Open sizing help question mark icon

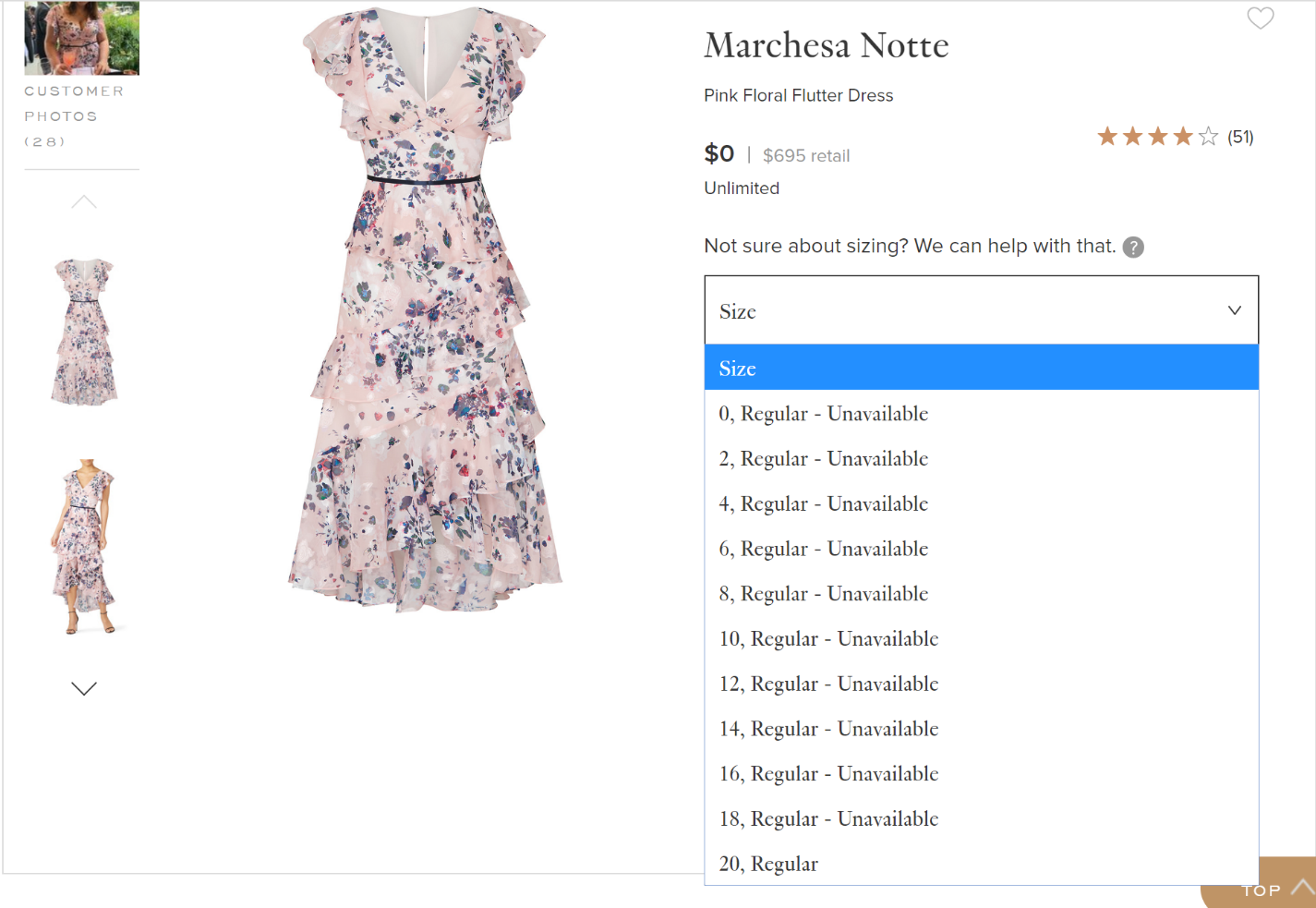(x=1133, y=247)
